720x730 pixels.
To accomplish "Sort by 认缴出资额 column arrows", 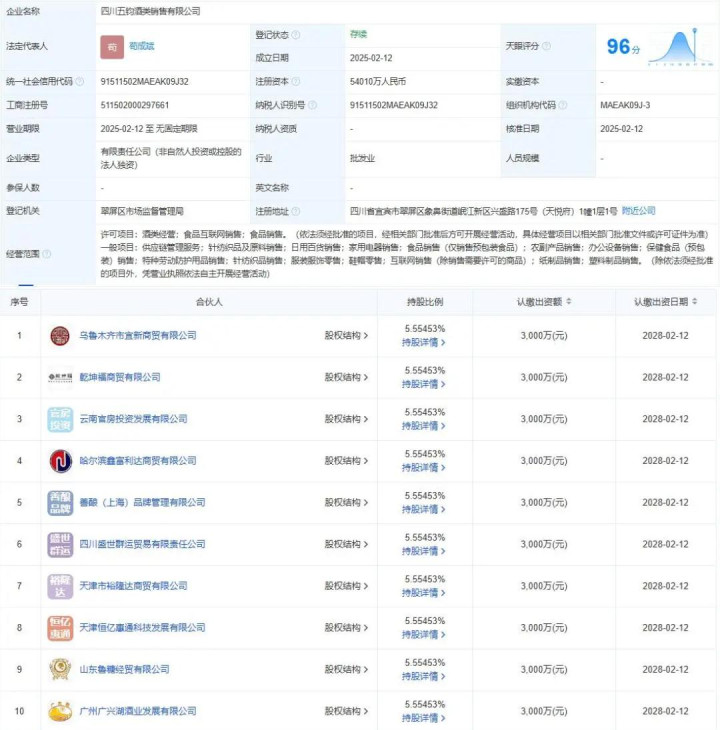I will click(569, 302).
